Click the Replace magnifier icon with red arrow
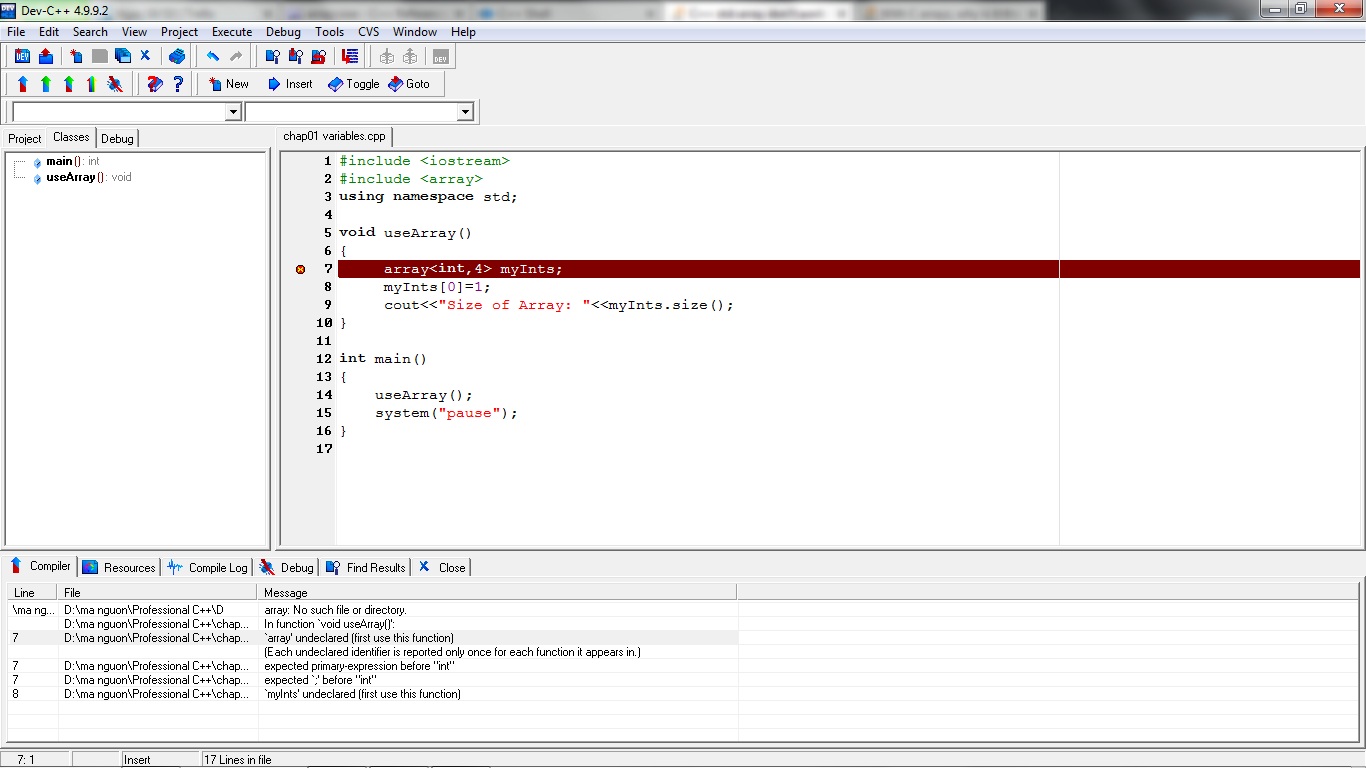This screenshot has height=768, width=1366. tap(318, 56)
